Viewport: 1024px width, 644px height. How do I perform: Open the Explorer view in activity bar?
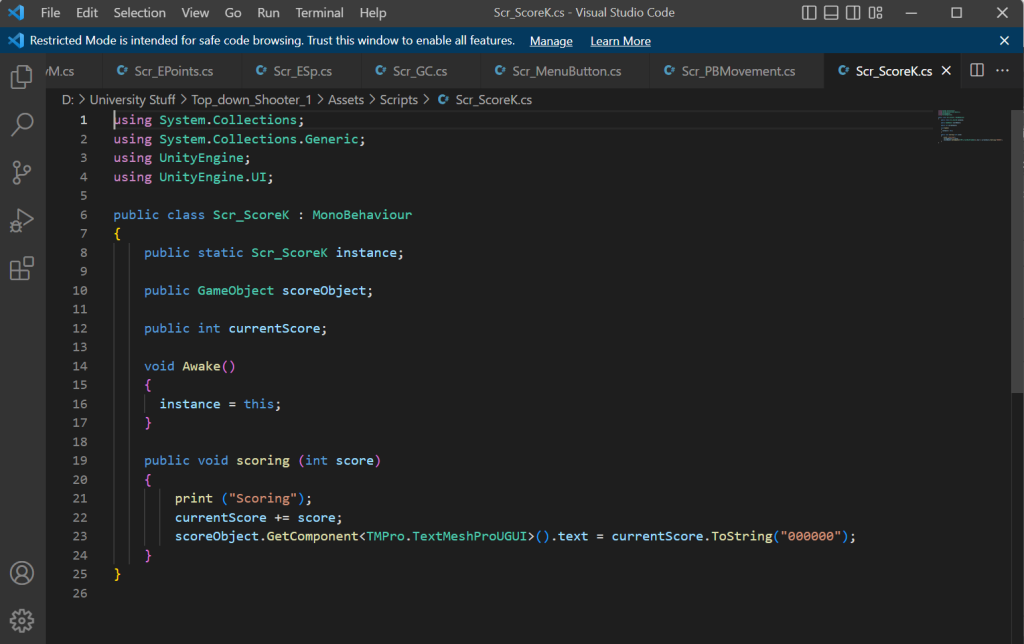(21, 77)
